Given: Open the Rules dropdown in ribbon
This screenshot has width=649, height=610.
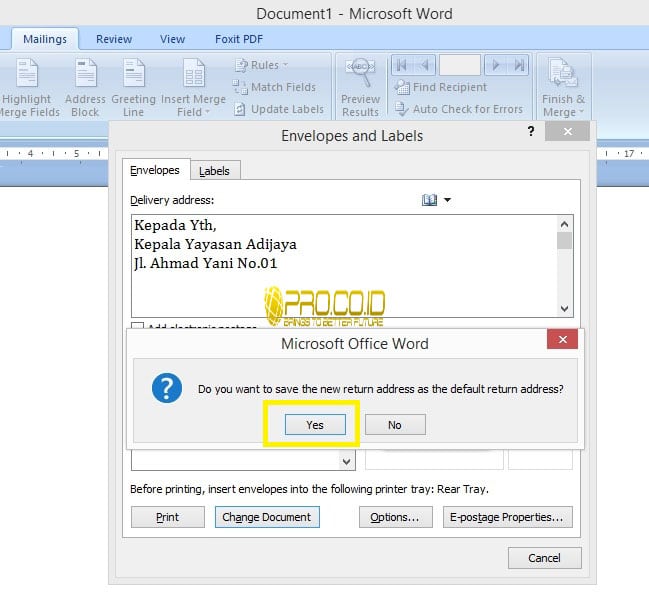Looking at the screenshot, I should click(x=261, y=65).
